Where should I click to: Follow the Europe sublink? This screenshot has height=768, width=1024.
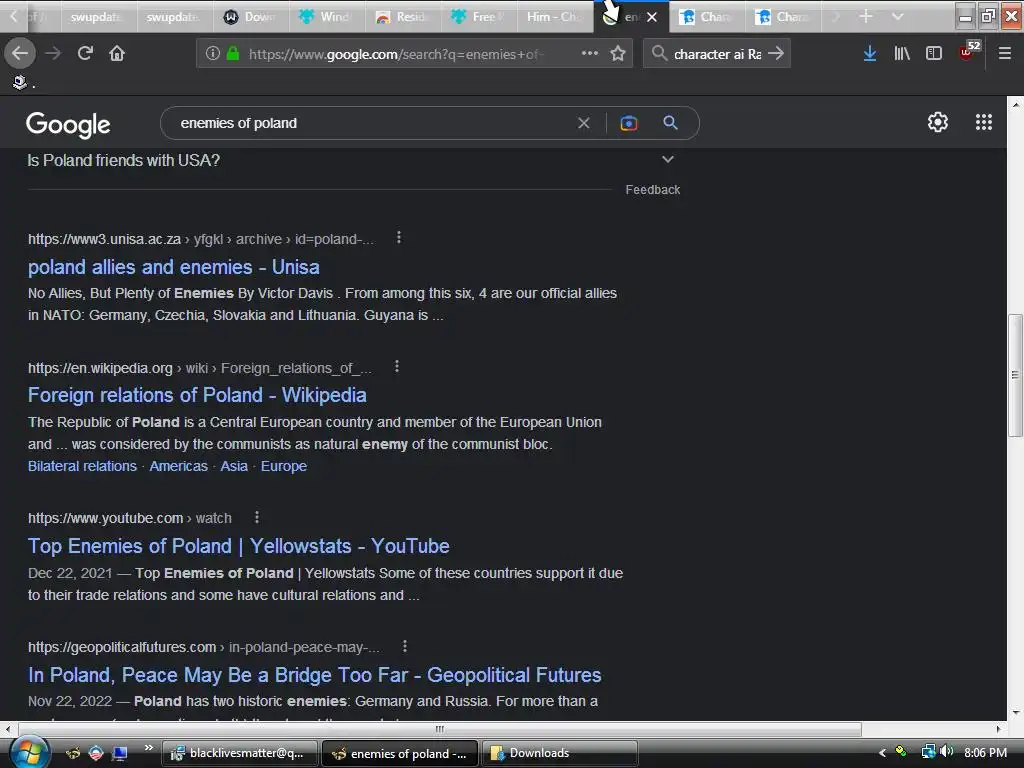[283, 466]
